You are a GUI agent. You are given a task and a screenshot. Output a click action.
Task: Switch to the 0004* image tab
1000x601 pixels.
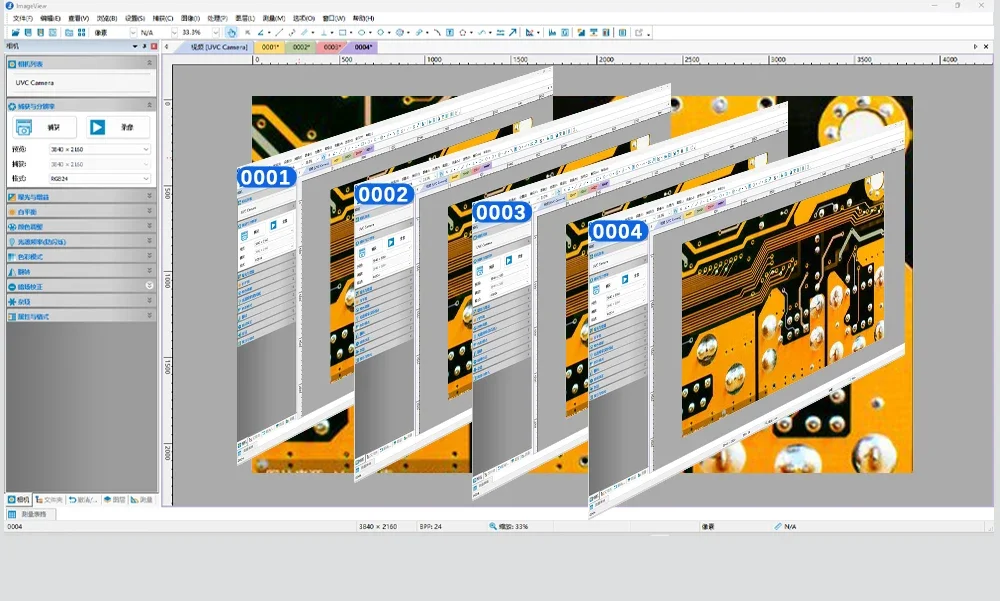[x=363, y=47]
